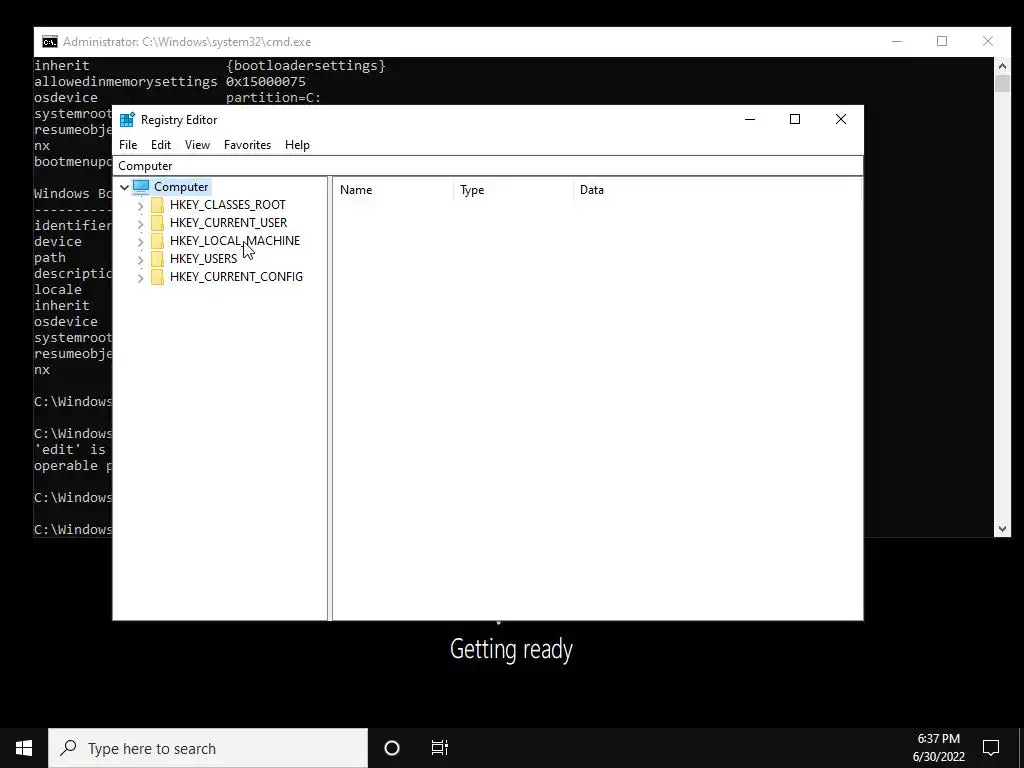Viewport: 1024px width, 768px height.
Task: Expand the HKEY_CURRENT_USER key
Action: pyautogui.click(x=140, y=223)
